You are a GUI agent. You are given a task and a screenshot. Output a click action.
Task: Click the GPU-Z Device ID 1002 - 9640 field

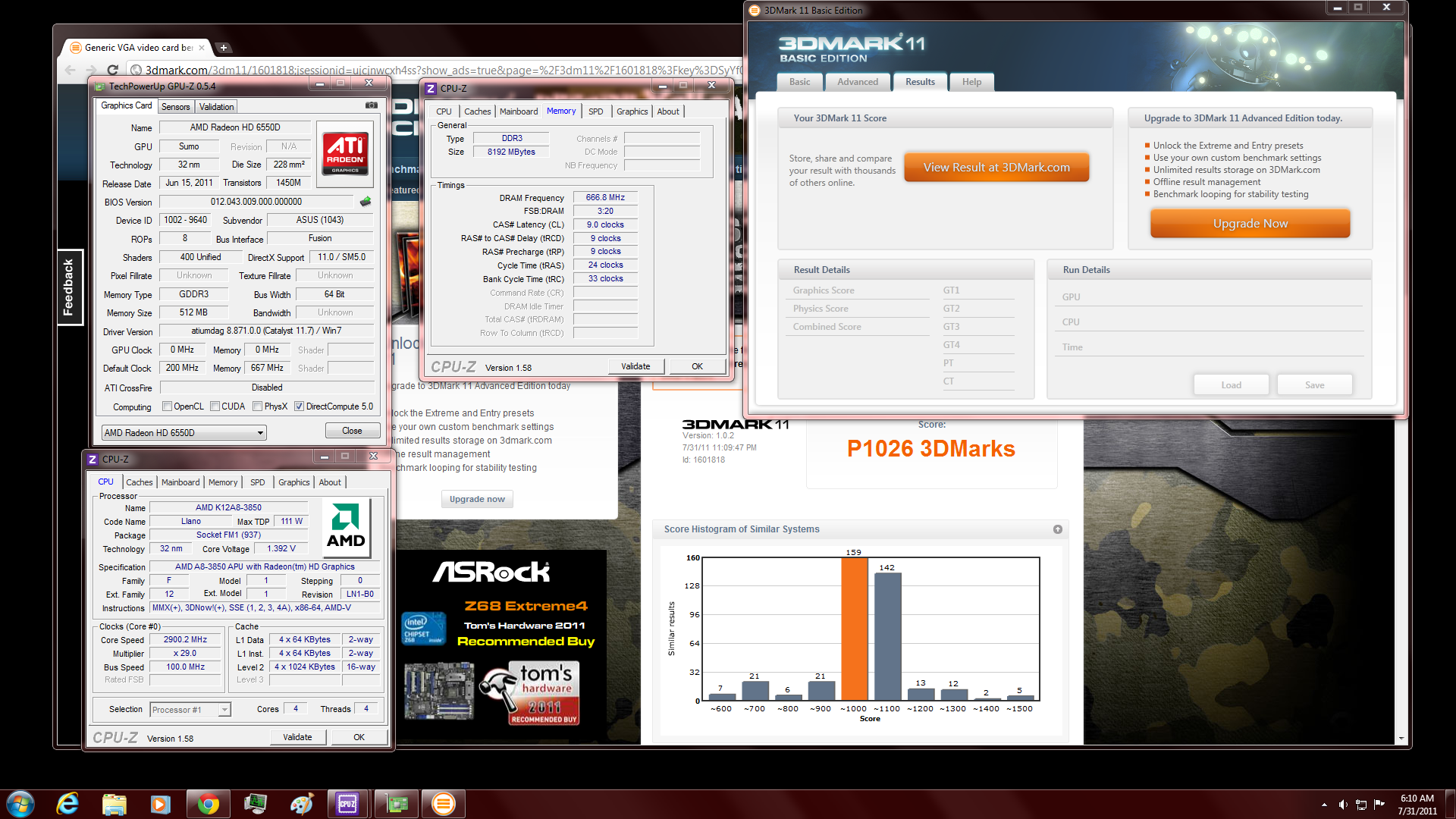coord(185,220)
